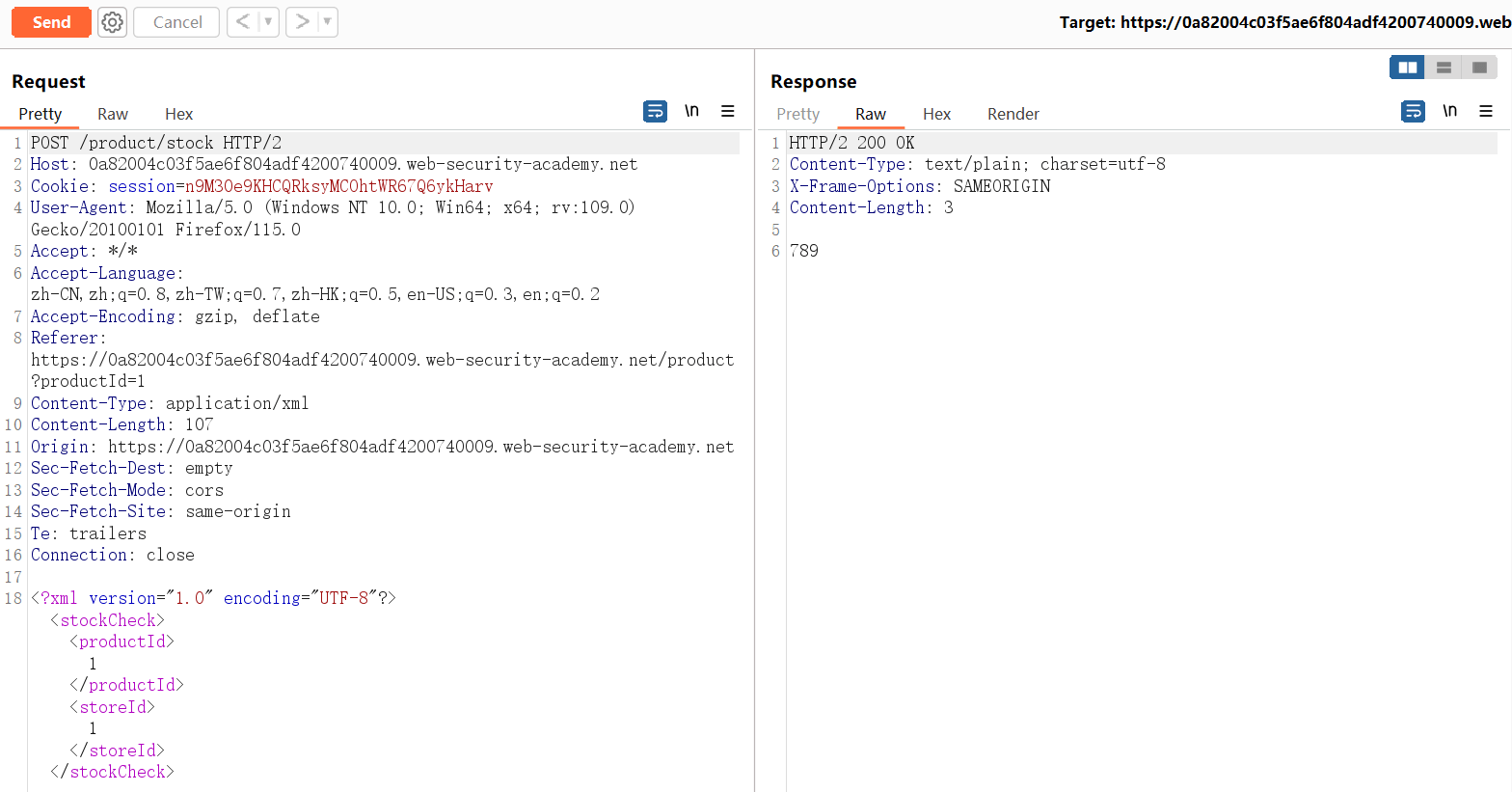Expand the forward history dropdown arrow
1512x792 pixels.
tap(327, 22)
